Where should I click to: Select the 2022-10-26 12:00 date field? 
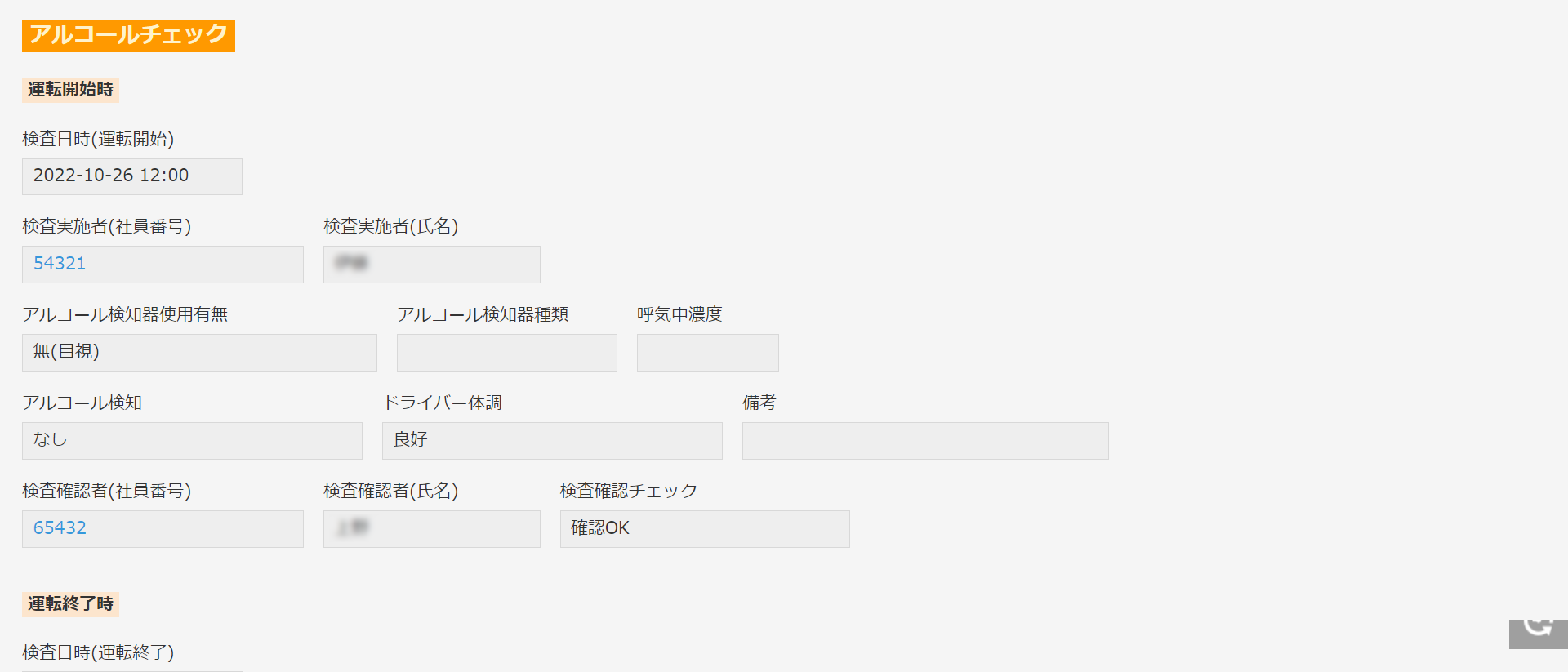point(132,176)
